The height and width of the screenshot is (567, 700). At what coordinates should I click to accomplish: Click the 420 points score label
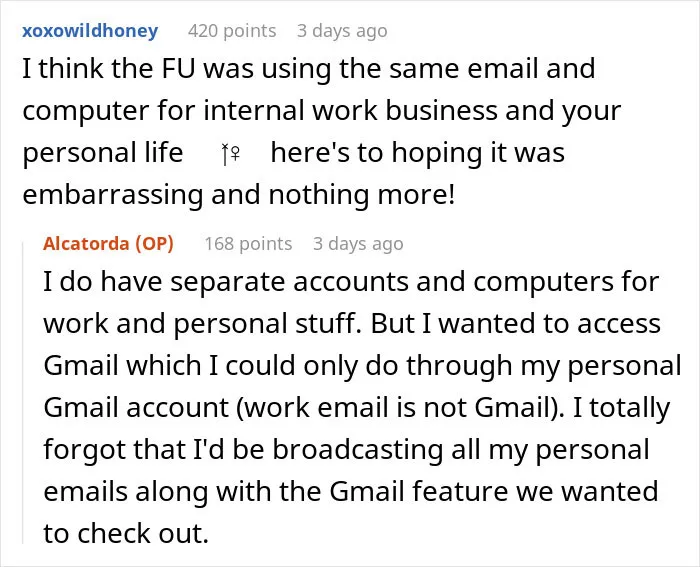coord(232,31)
